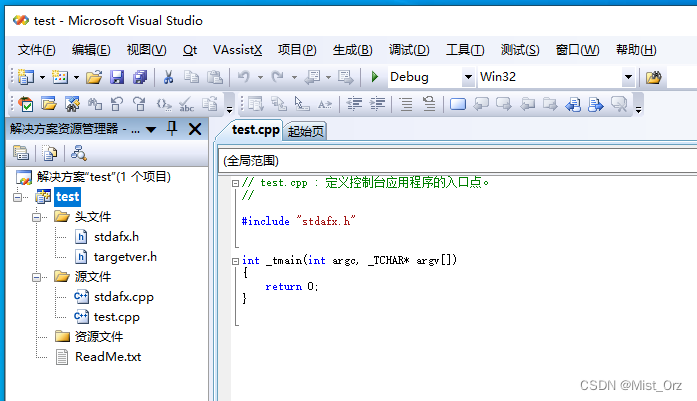Open the VAssistX menu
Image resolution: width=697 pixels, height=401 pixels.
[x=237, y=50]
